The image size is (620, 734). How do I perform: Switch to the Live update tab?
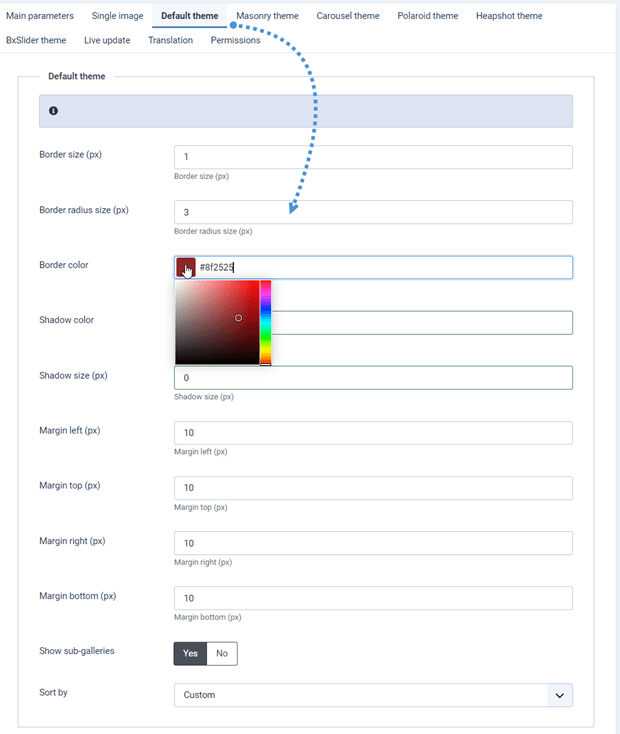pos(107,40)
